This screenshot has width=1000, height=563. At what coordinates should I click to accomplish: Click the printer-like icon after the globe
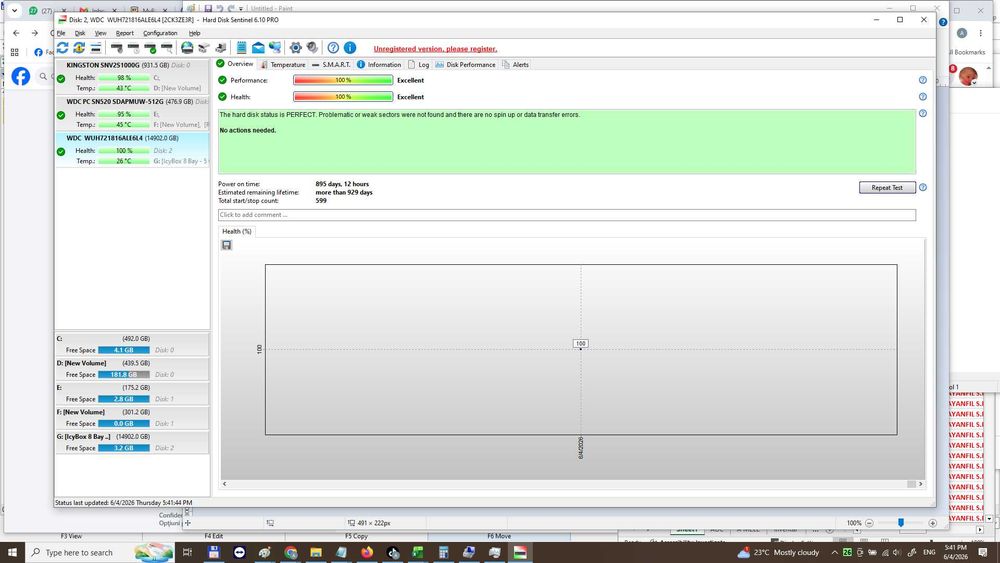click(204, 48)
